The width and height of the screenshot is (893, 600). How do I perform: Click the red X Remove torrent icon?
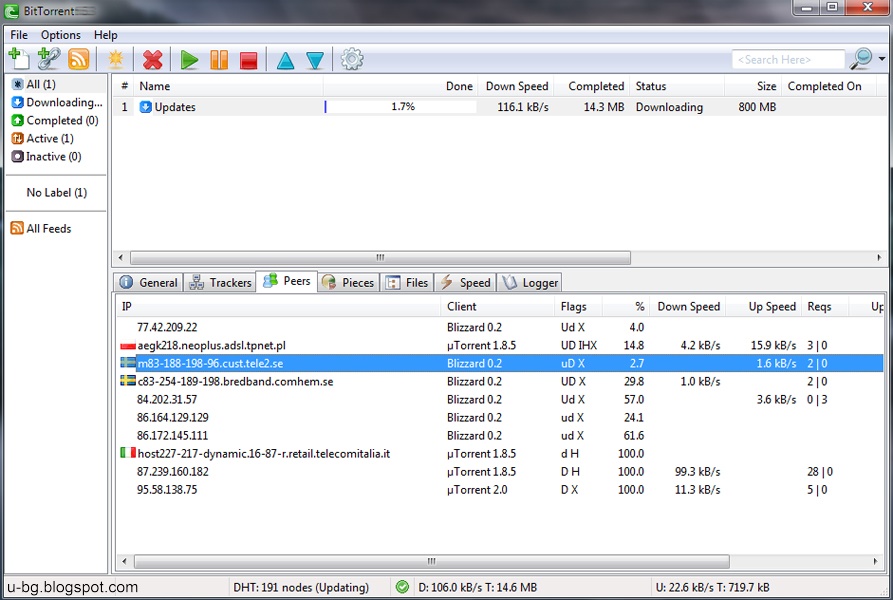coord(152,60)
